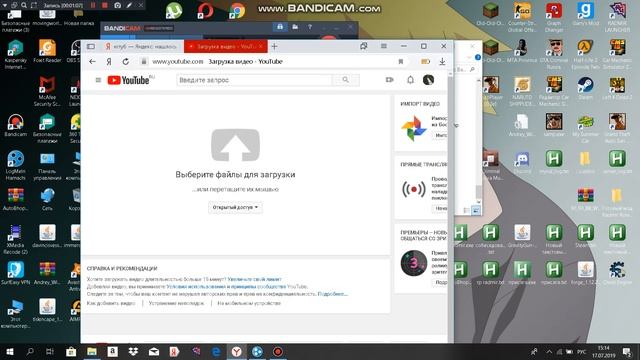The image size is (640, 360).
Task: Click the live streaming broadcast icon
Action: click(413, 189)
